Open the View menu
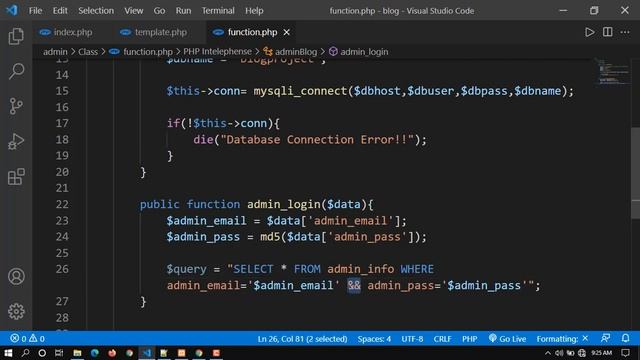The height and width of the screenshot is (360, 640). [133, 11]
